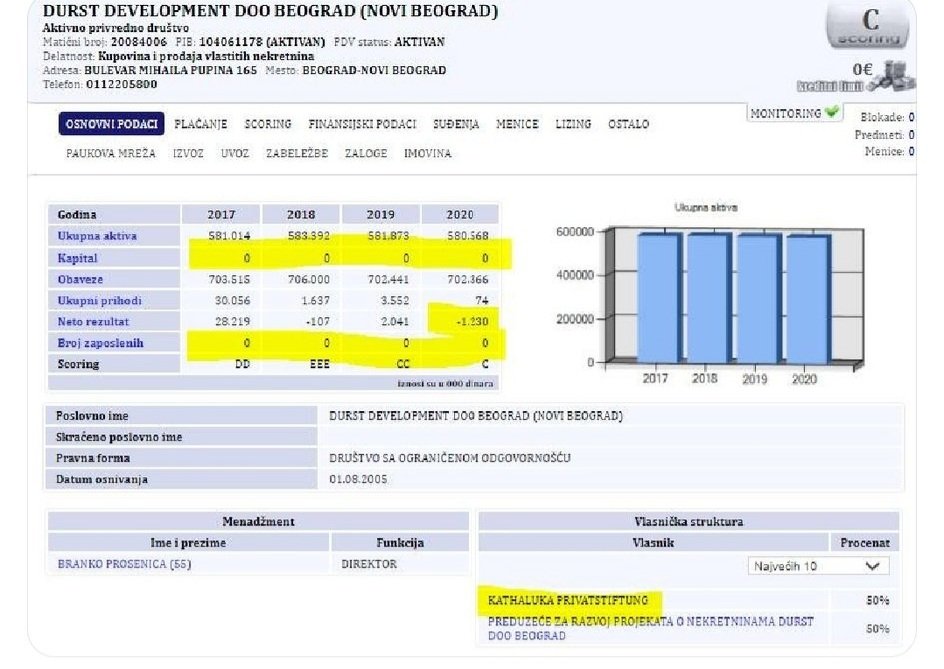Screen dimensions: 944x669
Task: Click the 2020 column header
Action: 460,214
